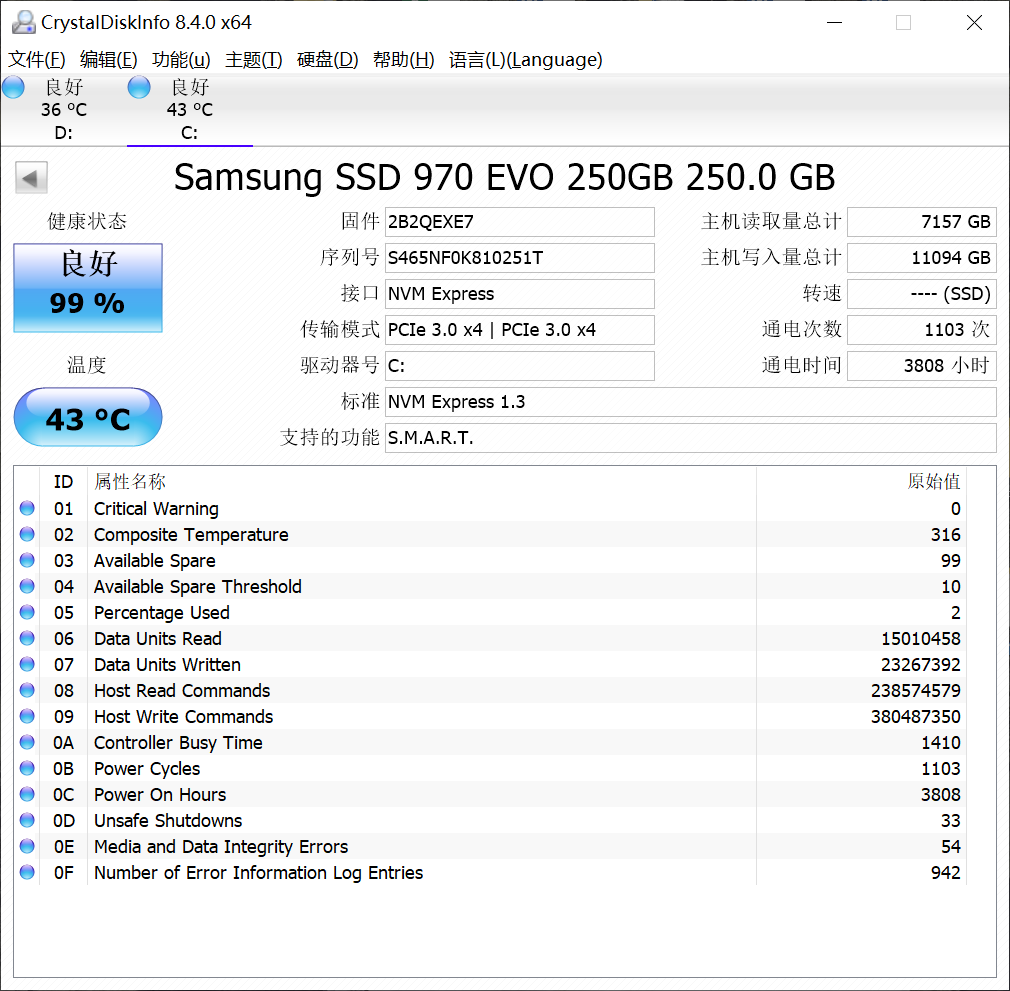Click the 43 °C temperature button

pyautogui.click(x=88, y=417)
